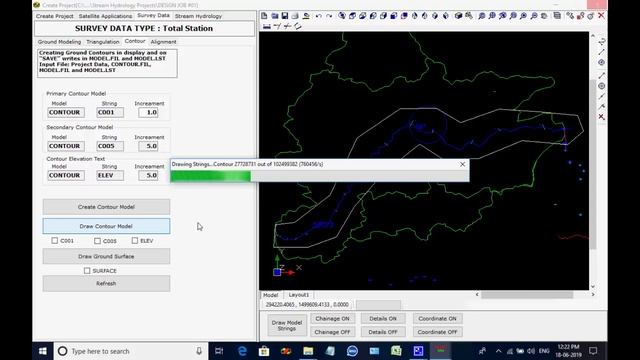The width and height of the screenshot is (640, 360).
Task: Tick the C005 checkbox
Action: (x=97, y=241)
